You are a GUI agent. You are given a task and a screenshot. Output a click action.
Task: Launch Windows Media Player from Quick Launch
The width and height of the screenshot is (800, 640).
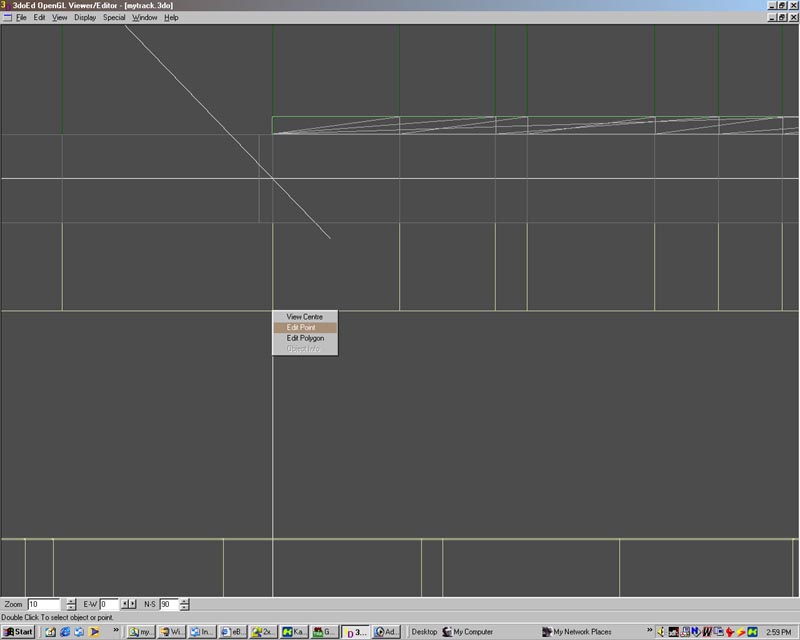coord(94,632)
